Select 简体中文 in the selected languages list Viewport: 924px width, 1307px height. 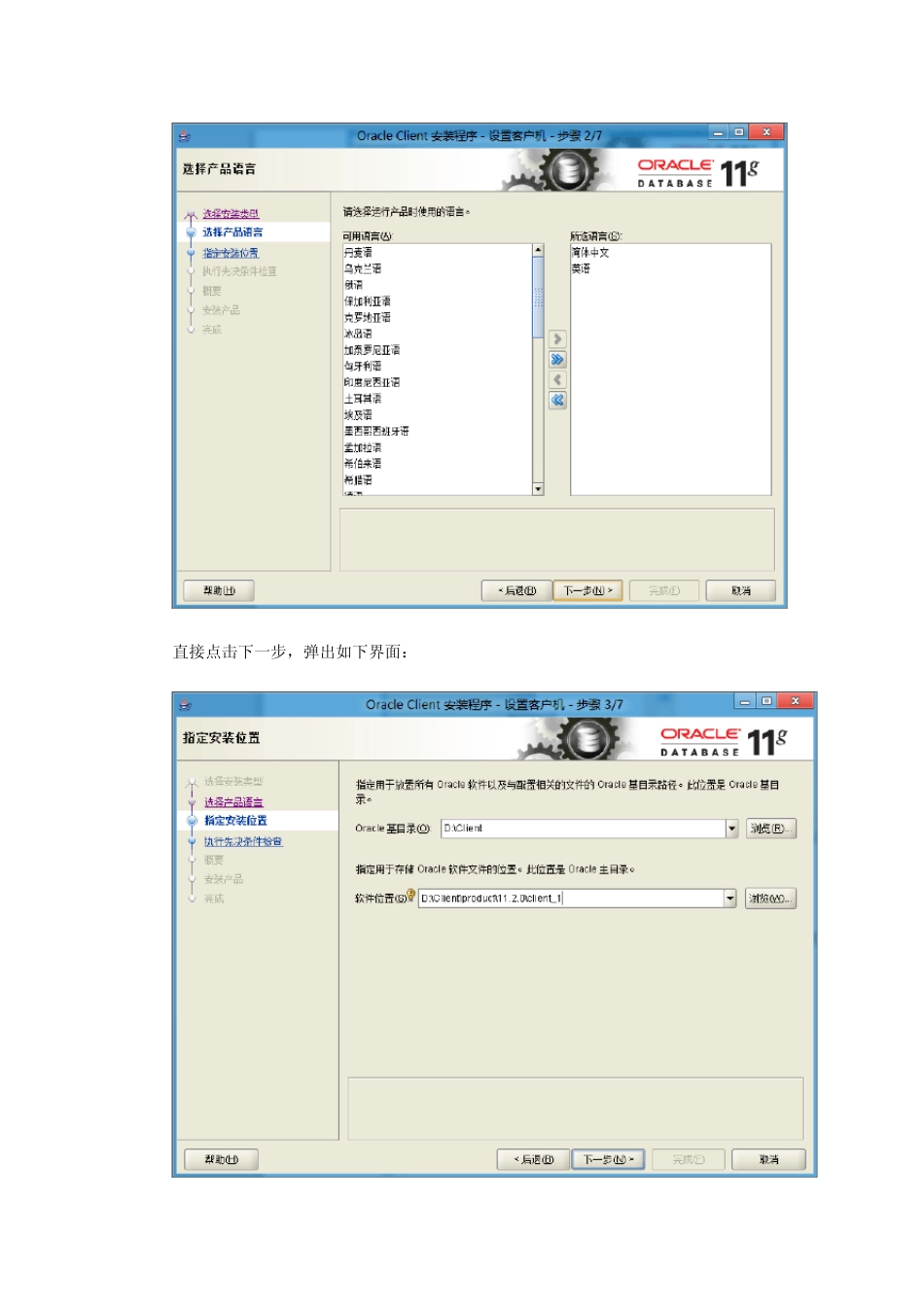590,253
